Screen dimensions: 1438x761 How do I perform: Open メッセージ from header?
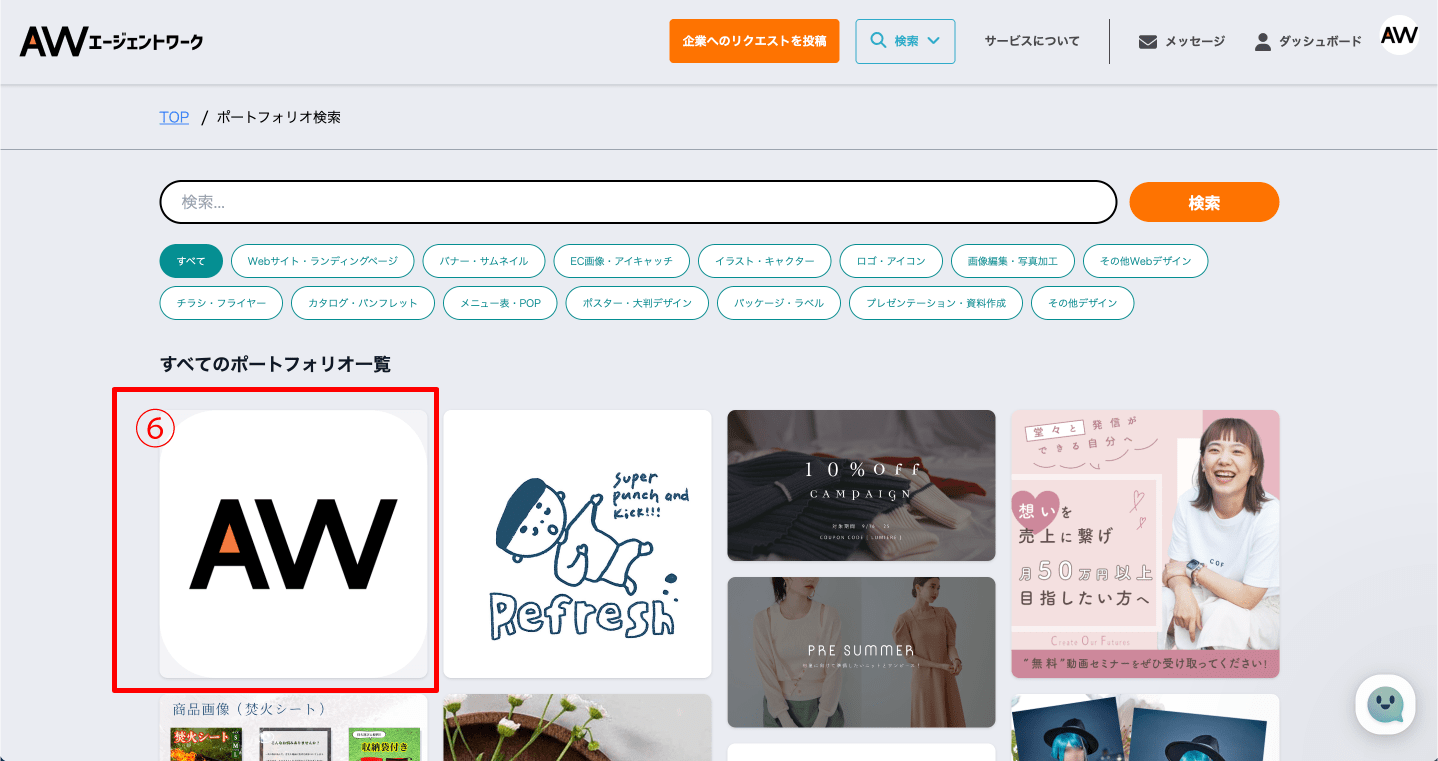point(1182,42)
